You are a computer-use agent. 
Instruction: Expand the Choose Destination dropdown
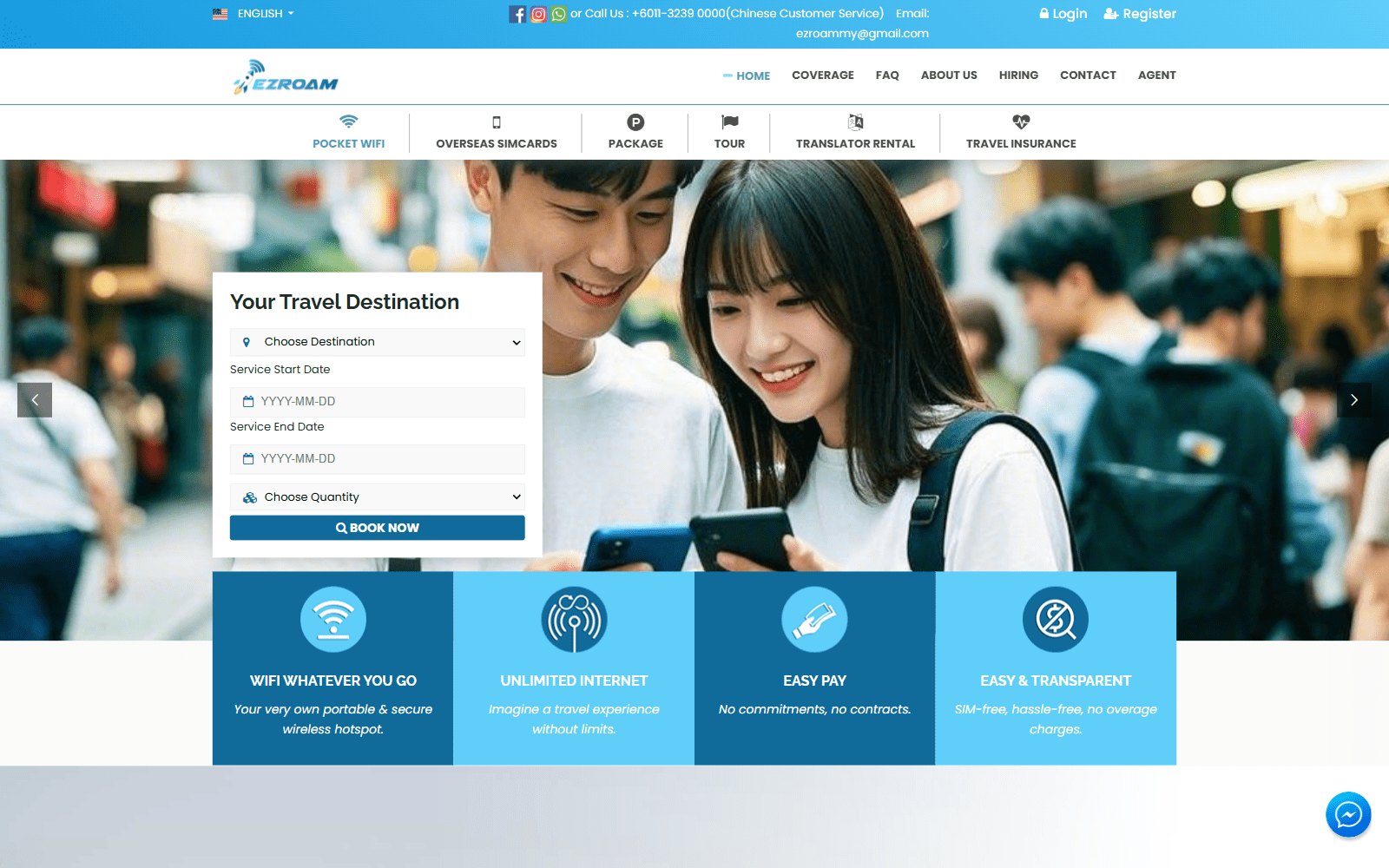378,342
